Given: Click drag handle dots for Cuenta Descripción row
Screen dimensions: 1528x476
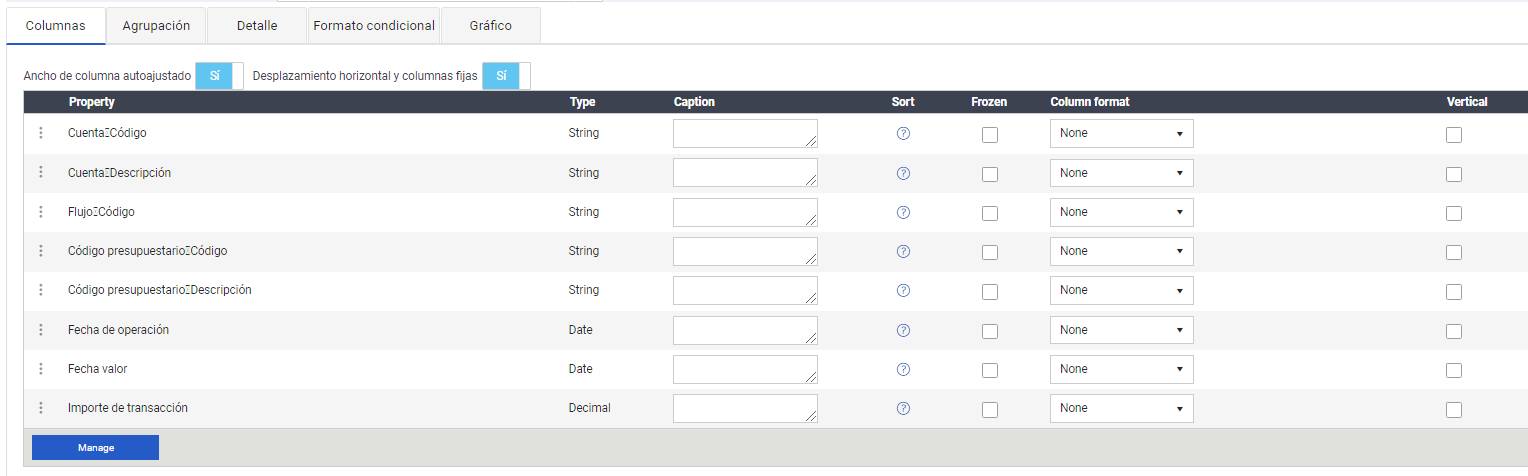Looking at the screenshot, I should tap(41, 172).
